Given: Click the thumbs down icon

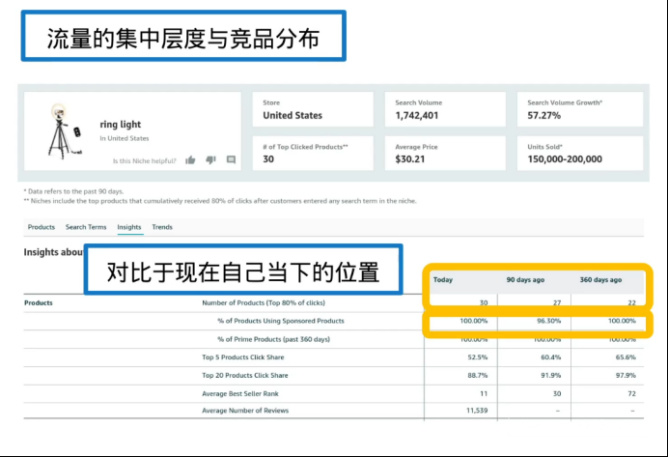Looking at the screenshot, I should tap(211, 160).
